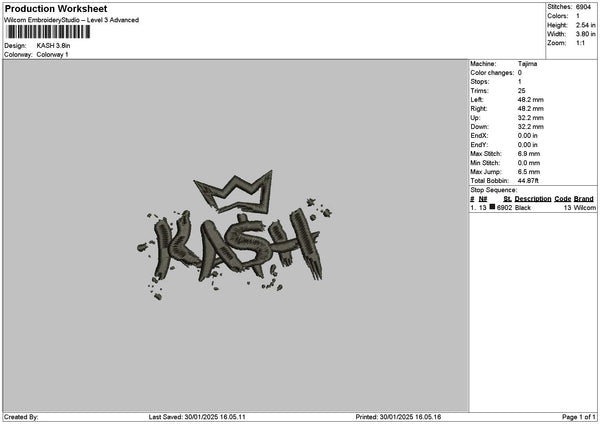This screenshot has height=424, width=600.
Task: Click the 'Code' column header
Action: [562, 199]
